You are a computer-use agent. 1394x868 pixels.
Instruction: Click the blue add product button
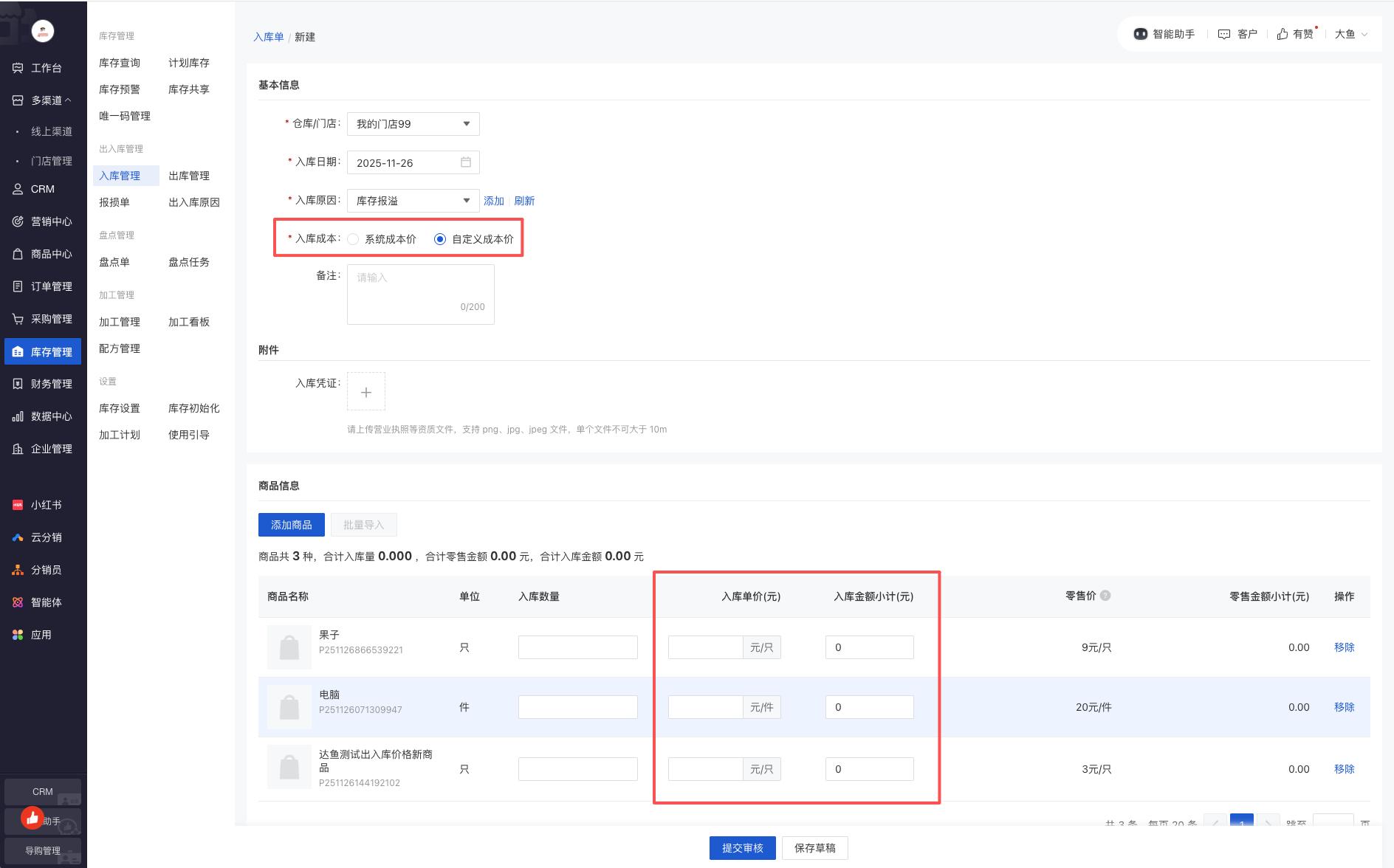click(x=291, y=525)
